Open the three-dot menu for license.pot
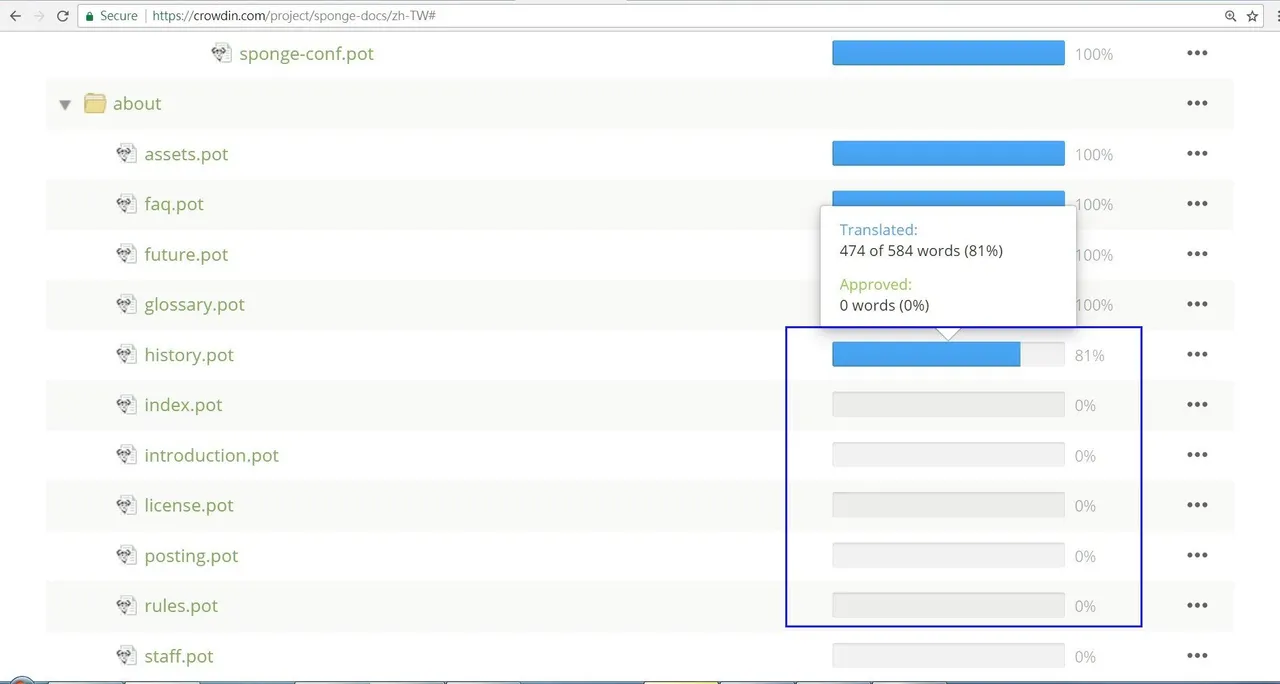1280x684 pixels. [1197, 505]
